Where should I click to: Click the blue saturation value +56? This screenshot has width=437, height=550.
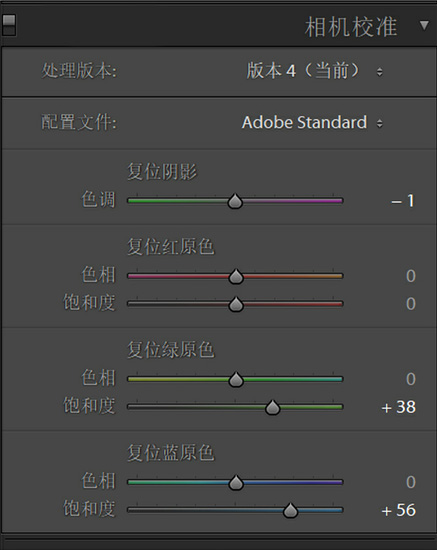[398, 510]
